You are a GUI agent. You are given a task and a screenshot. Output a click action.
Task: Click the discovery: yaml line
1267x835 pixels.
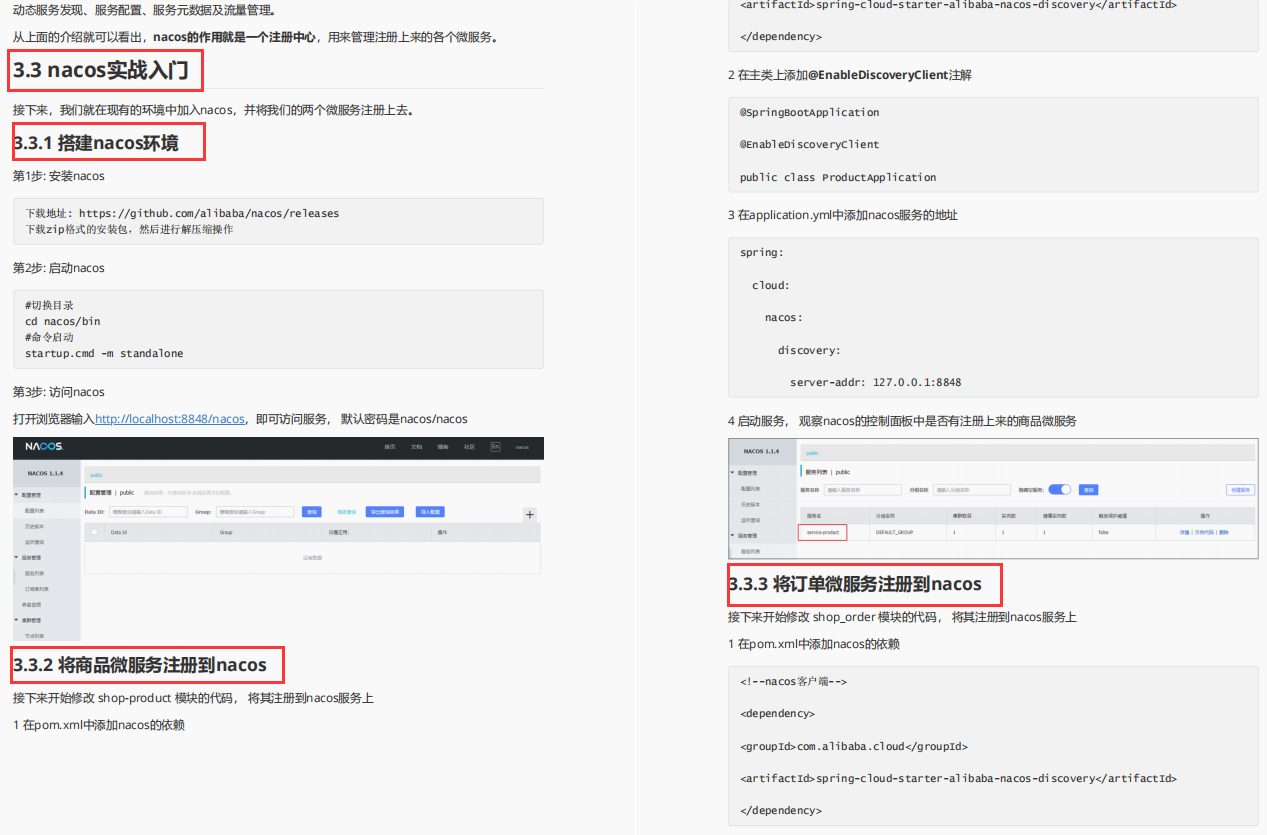809,350
